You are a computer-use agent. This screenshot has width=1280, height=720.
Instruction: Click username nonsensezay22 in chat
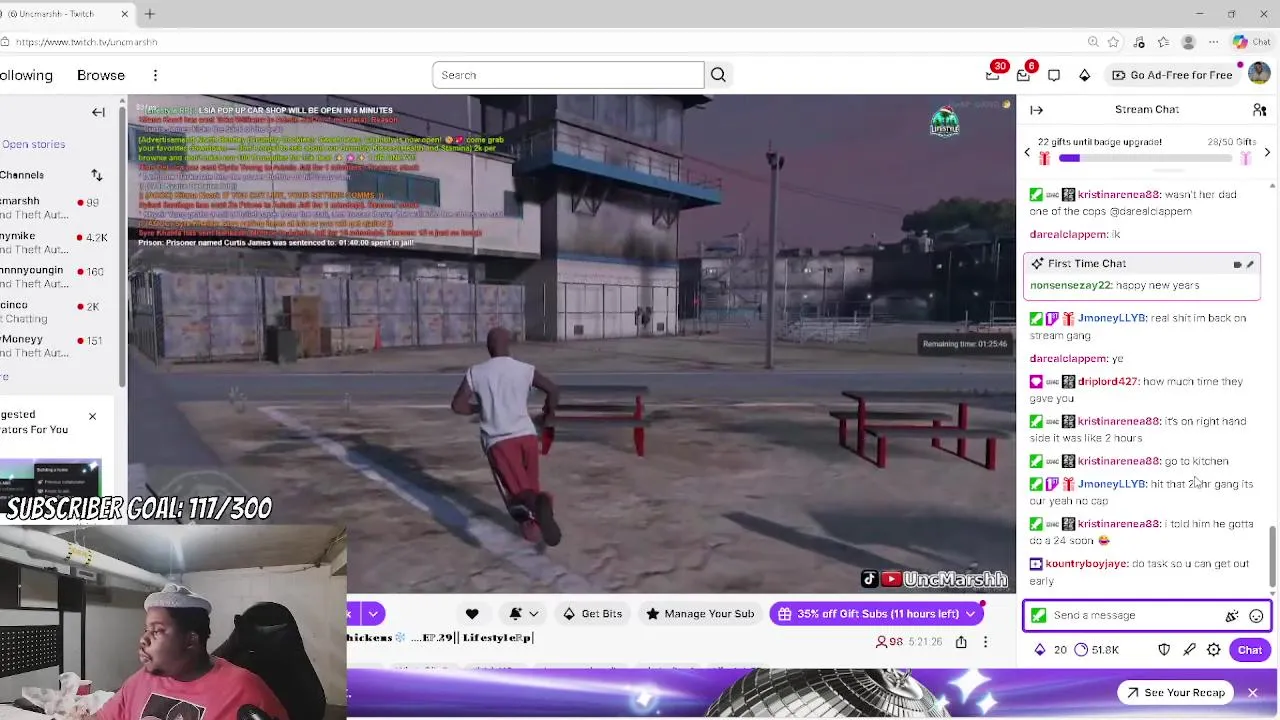(1070, 286)
